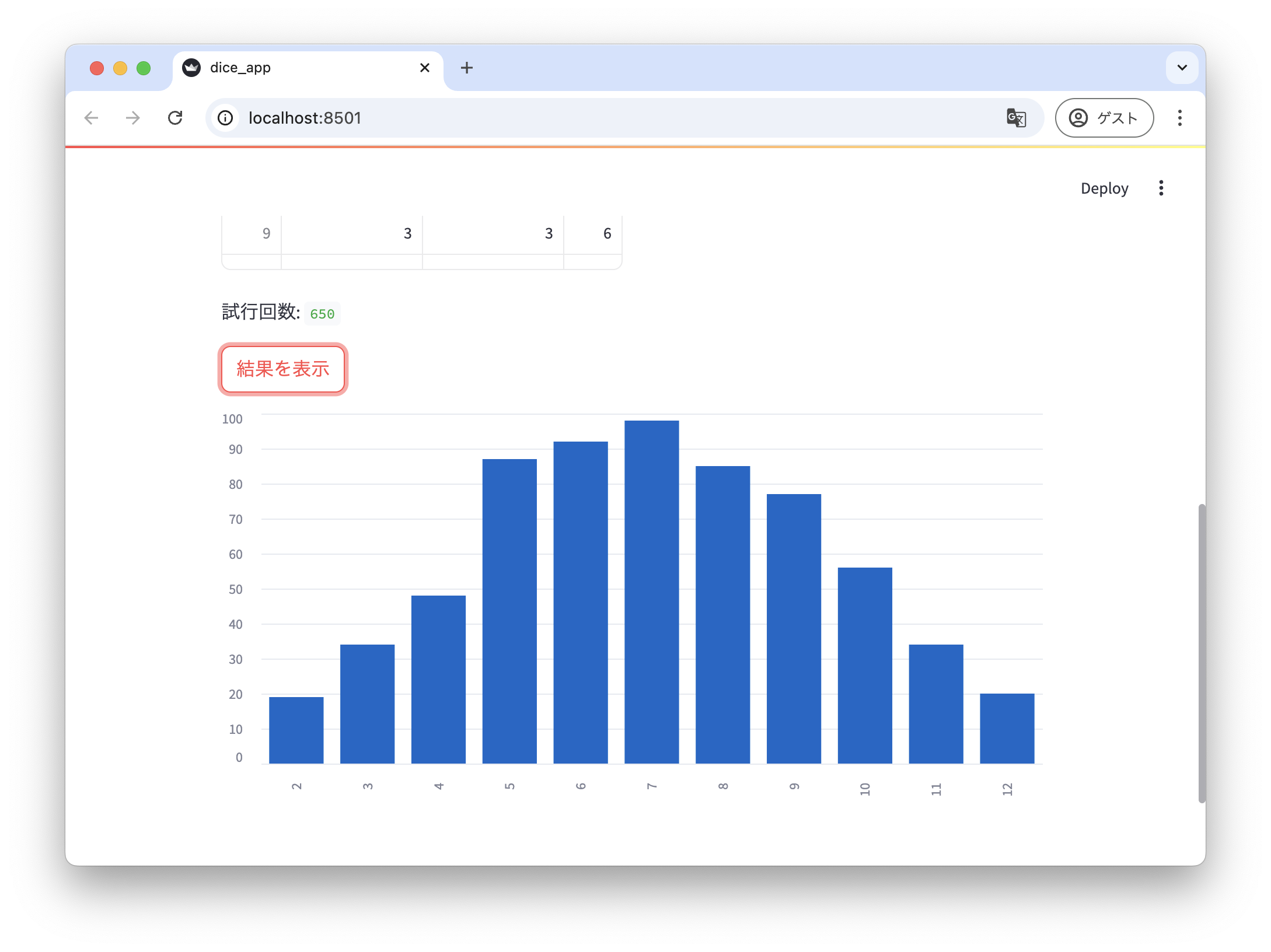This screenshot has width=1271, height=952.
Task: Click the tallest bar for sum 7
Action: (651, 591)
